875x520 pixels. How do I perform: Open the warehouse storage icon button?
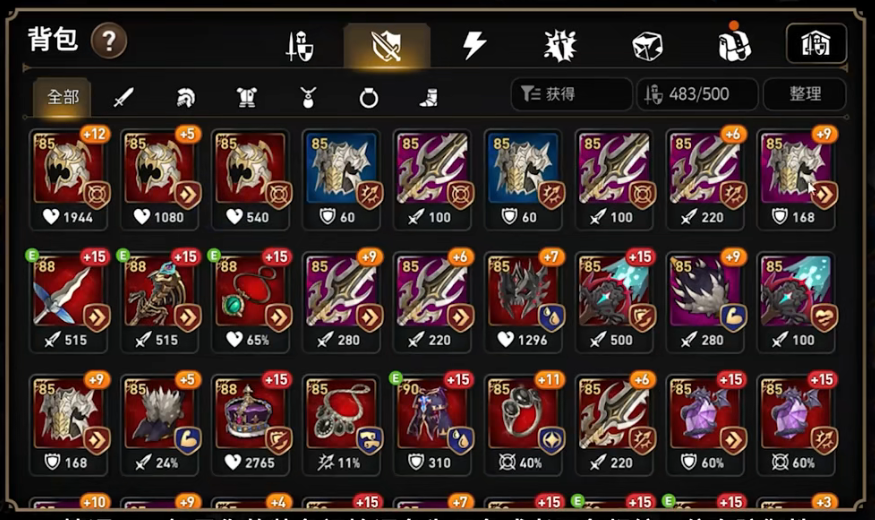pyautogui.click(x=816, y=44)
